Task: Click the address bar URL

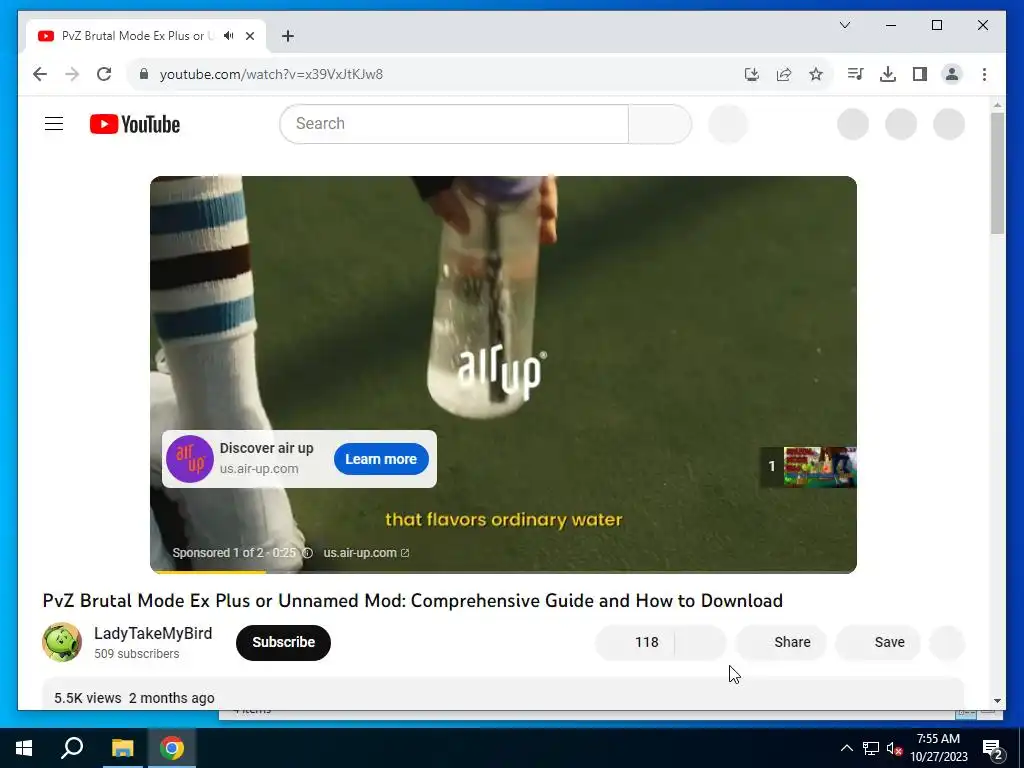Action: (x=271, y=74)
